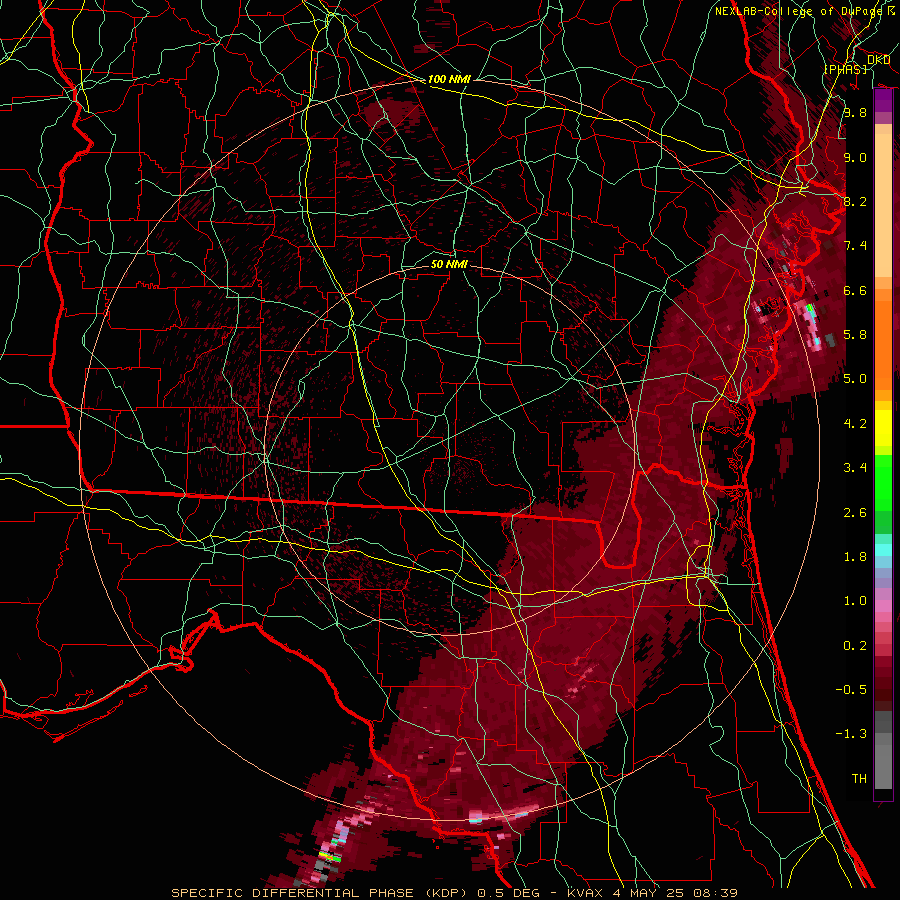
Task: Click the 5.8 value on color scale
Action: tap(855, 335)
